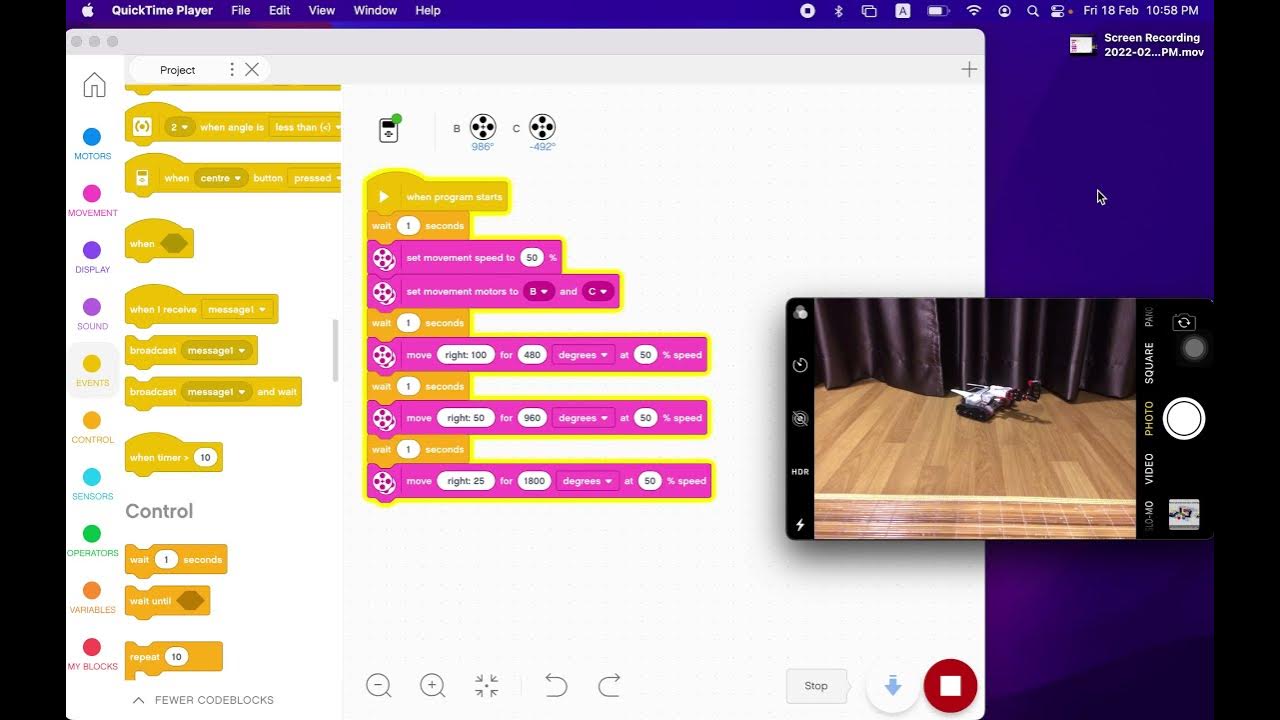
Task: Select the Motors block category
Action: coord(92,143)
